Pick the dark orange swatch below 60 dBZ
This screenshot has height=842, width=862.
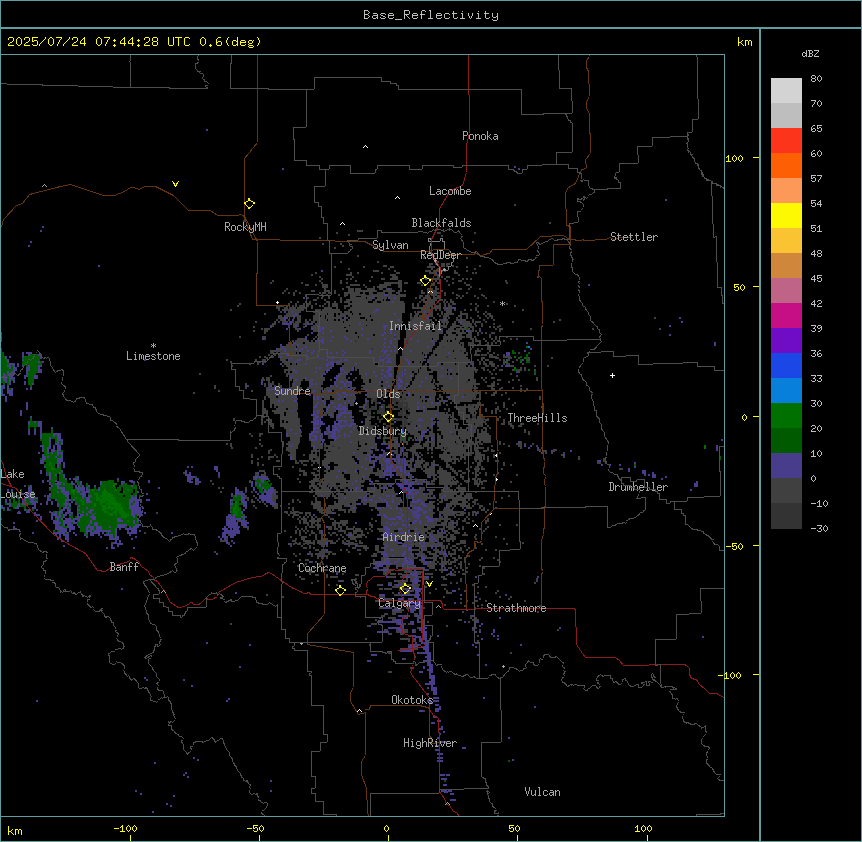click(x=786, y=165)
